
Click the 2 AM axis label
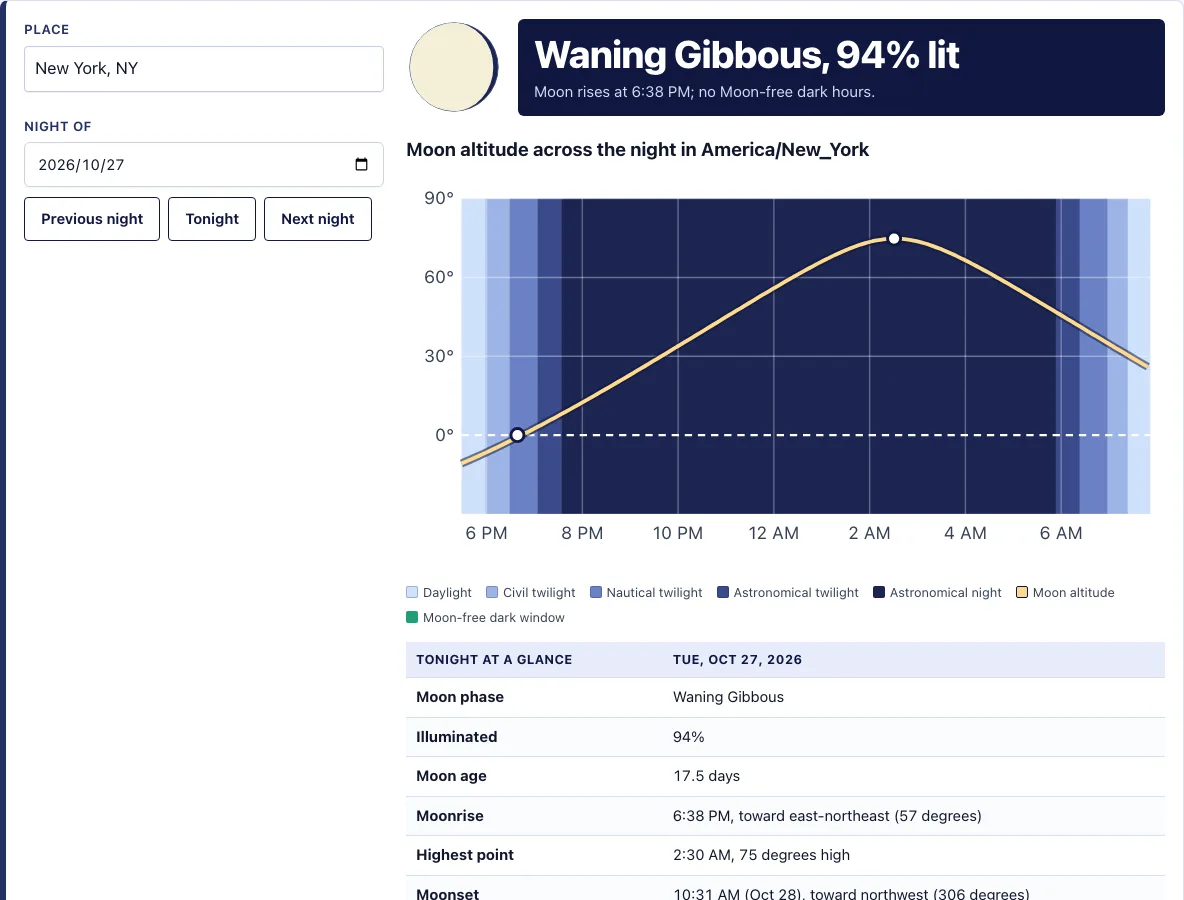[x=869, y=533]
